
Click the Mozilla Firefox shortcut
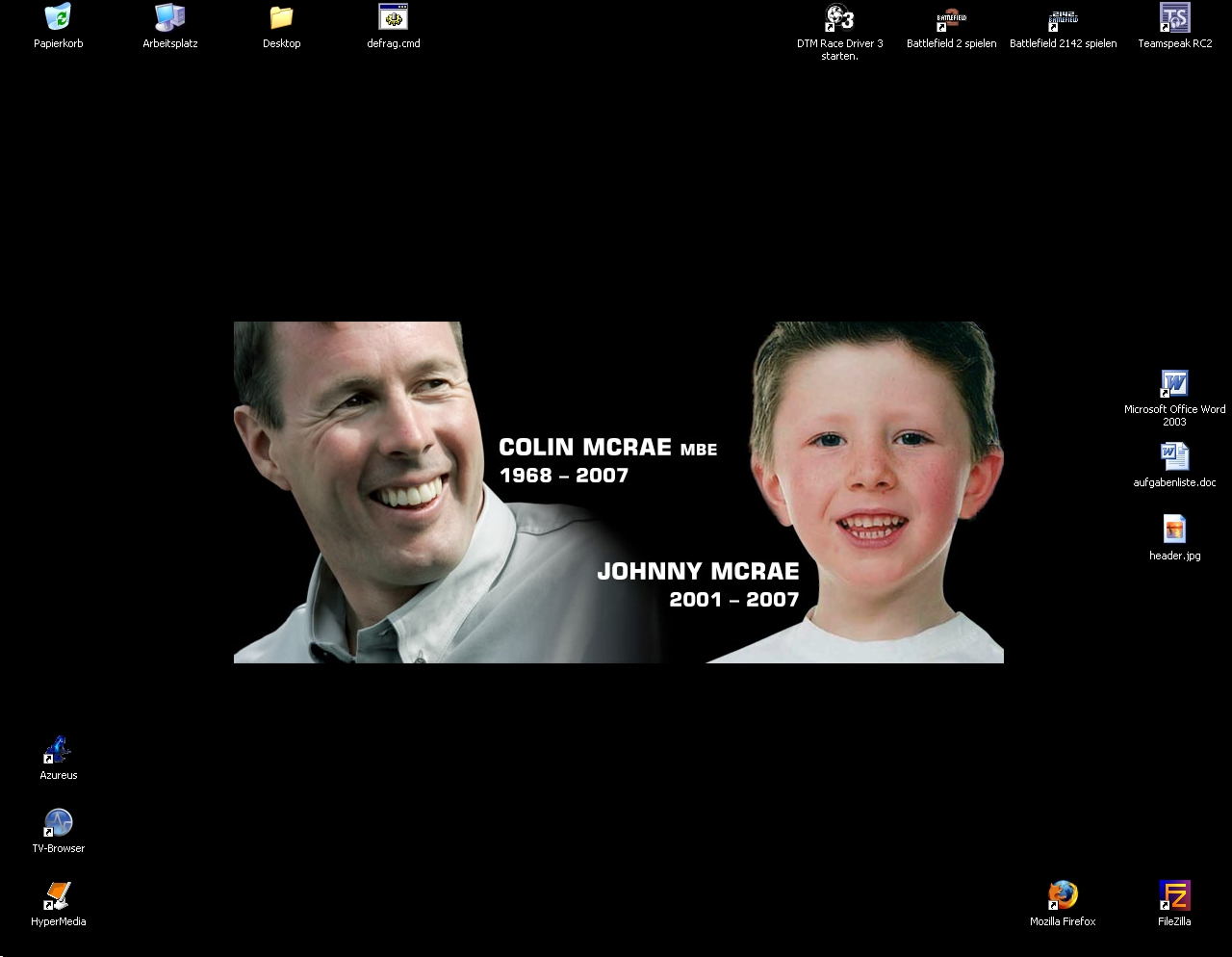point(1063,896)
